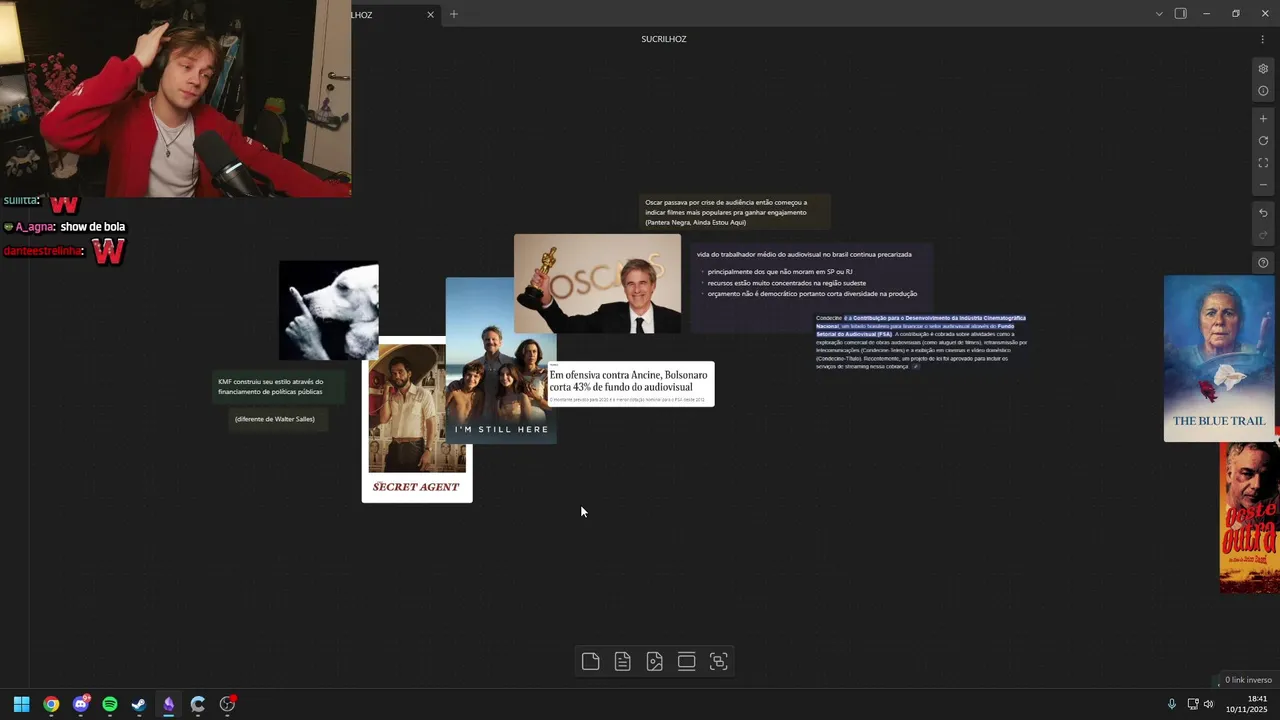Click the 0 link inverso status

[1248, 680]
